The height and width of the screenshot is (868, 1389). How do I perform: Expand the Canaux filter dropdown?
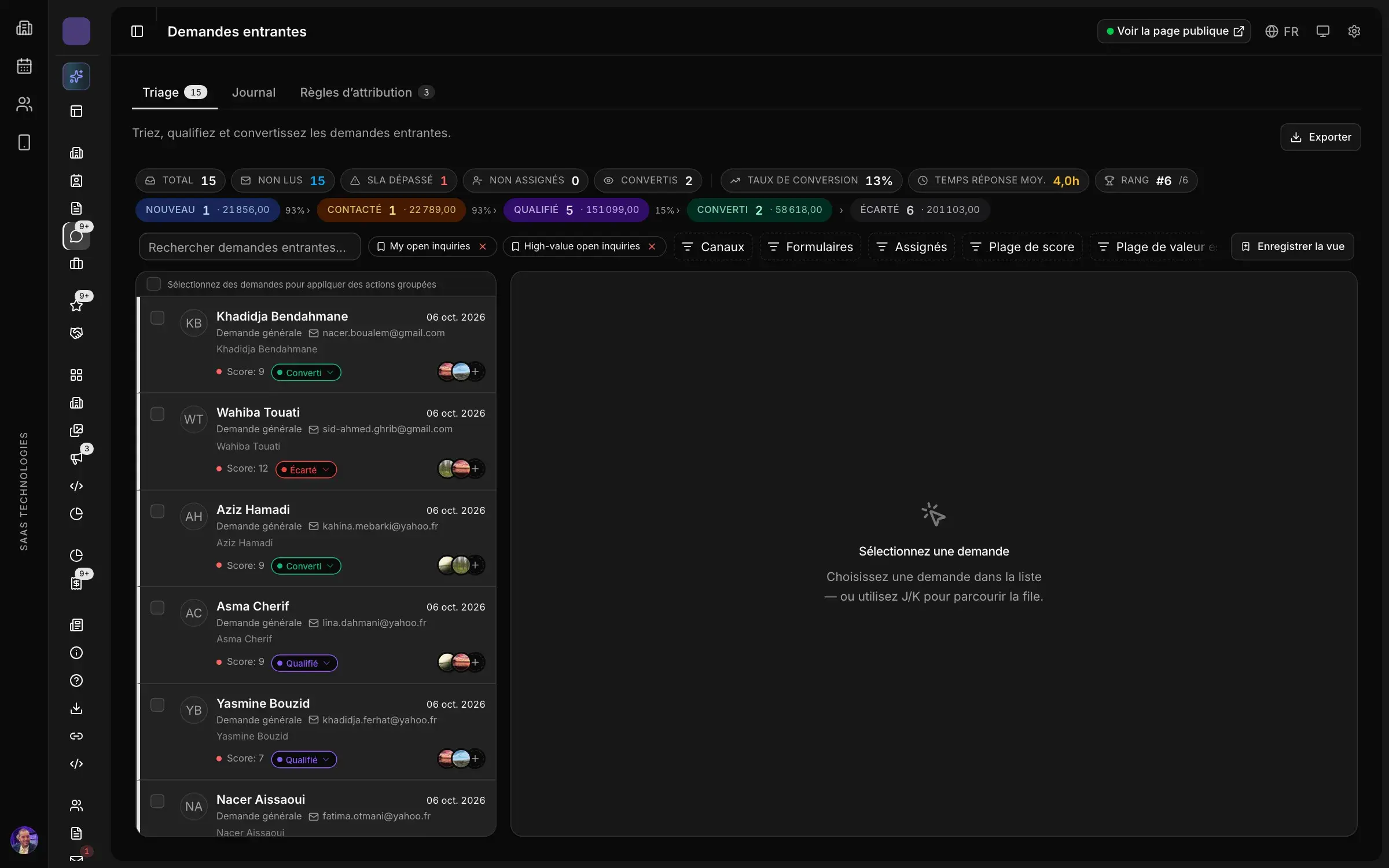[713, 247]
